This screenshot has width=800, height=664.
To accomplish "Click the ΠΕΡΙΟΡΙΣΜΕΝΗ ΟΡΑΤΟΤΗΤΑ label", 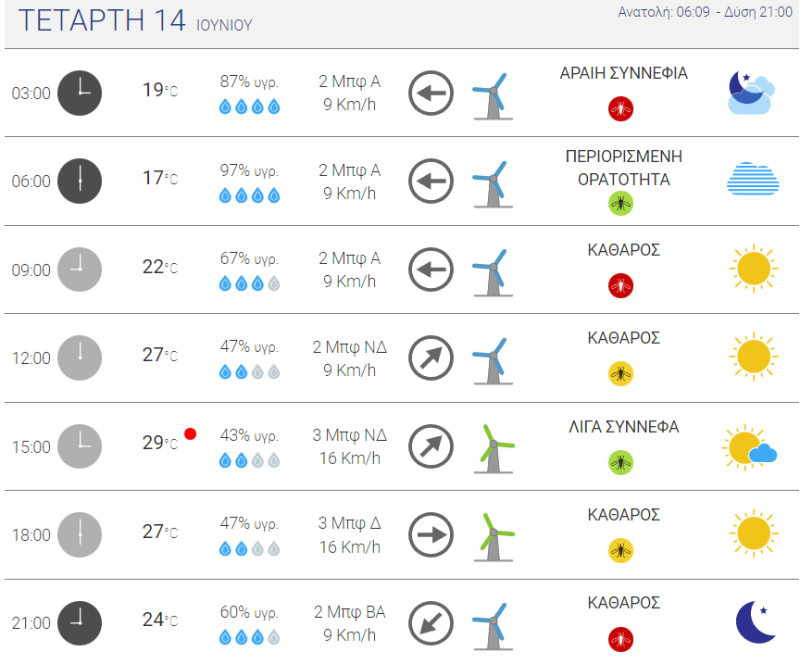I will pyautogui.click(x=623, y=168).
